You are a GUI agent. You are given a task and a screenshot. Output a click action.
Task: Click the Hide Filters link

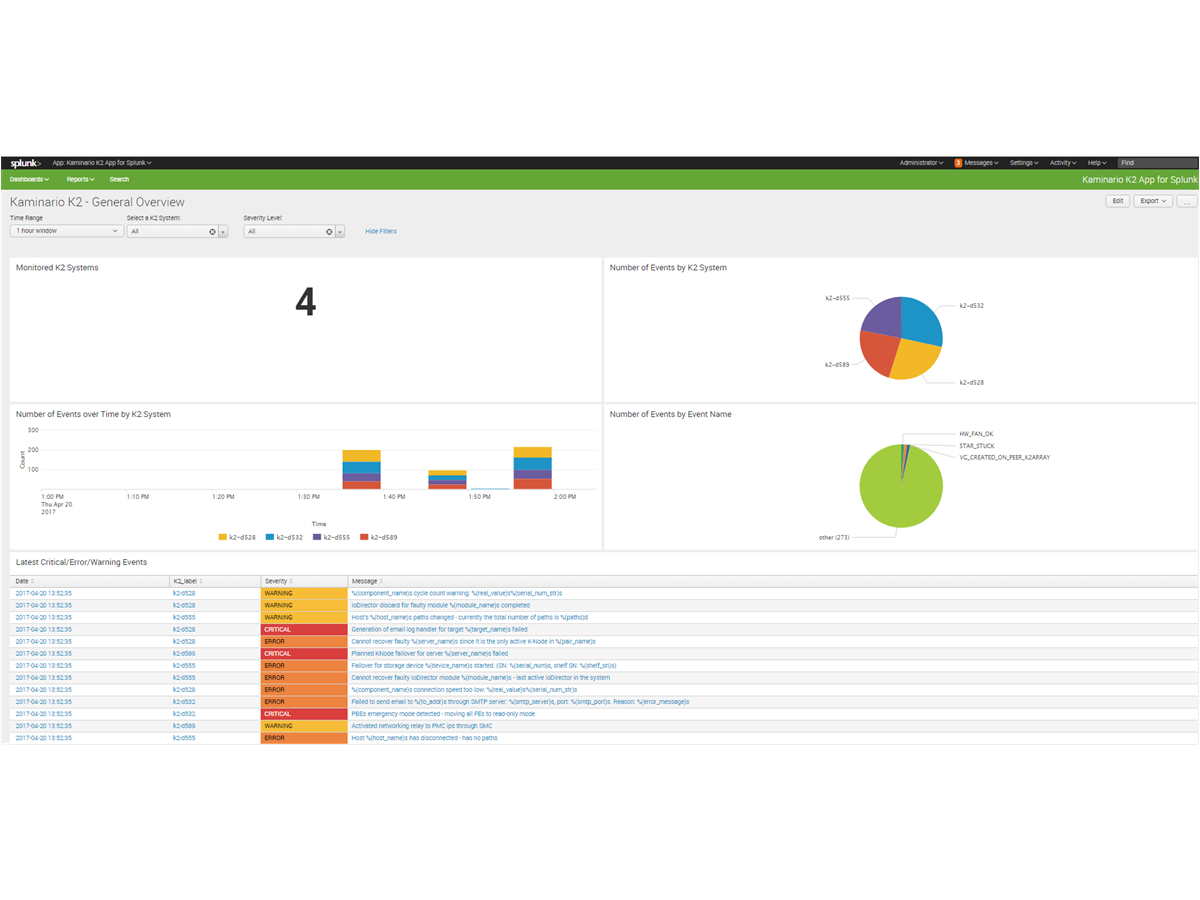380,231
